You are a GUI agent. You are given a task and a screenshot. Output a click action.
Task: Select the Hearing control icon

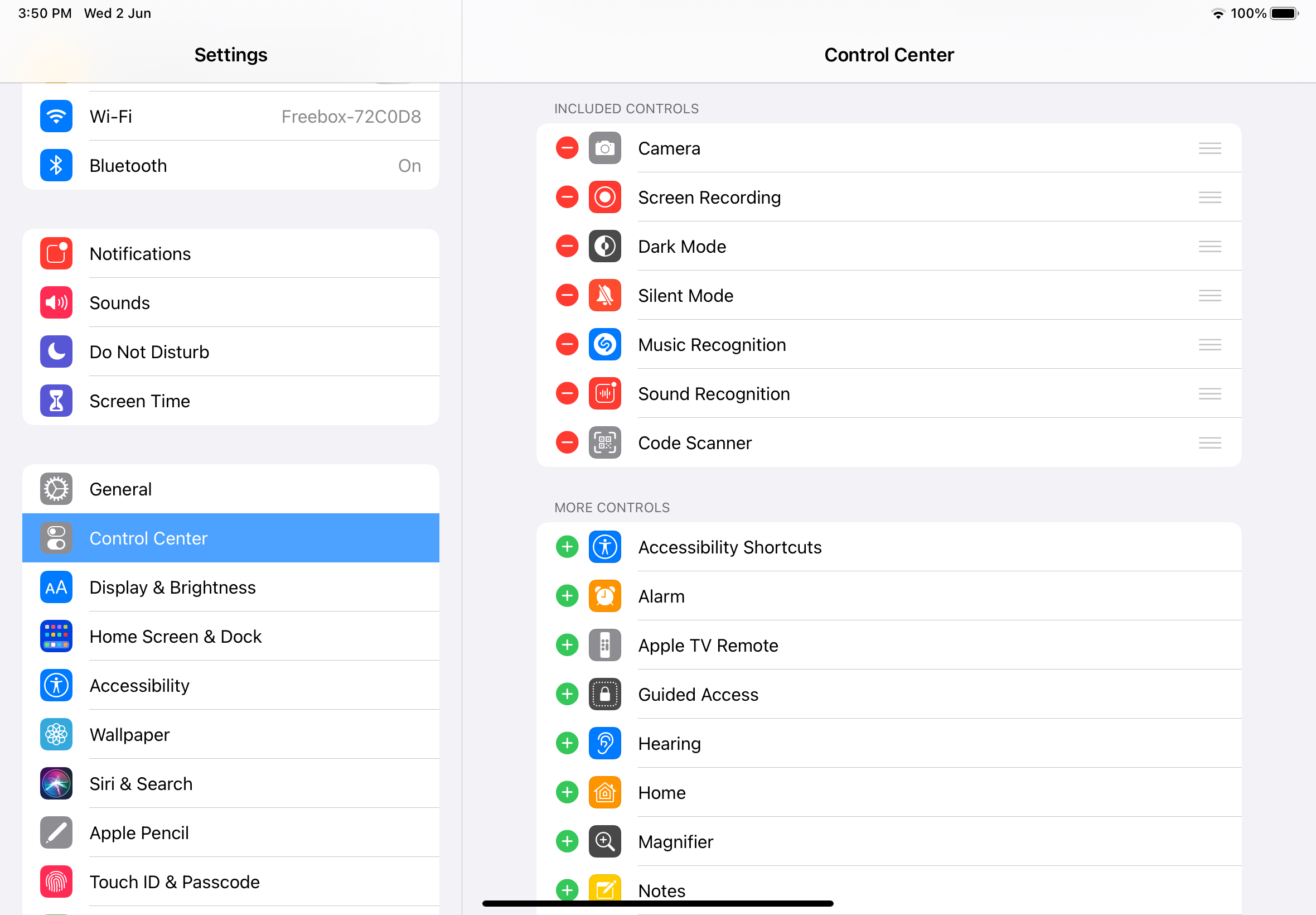click(604, 743)
